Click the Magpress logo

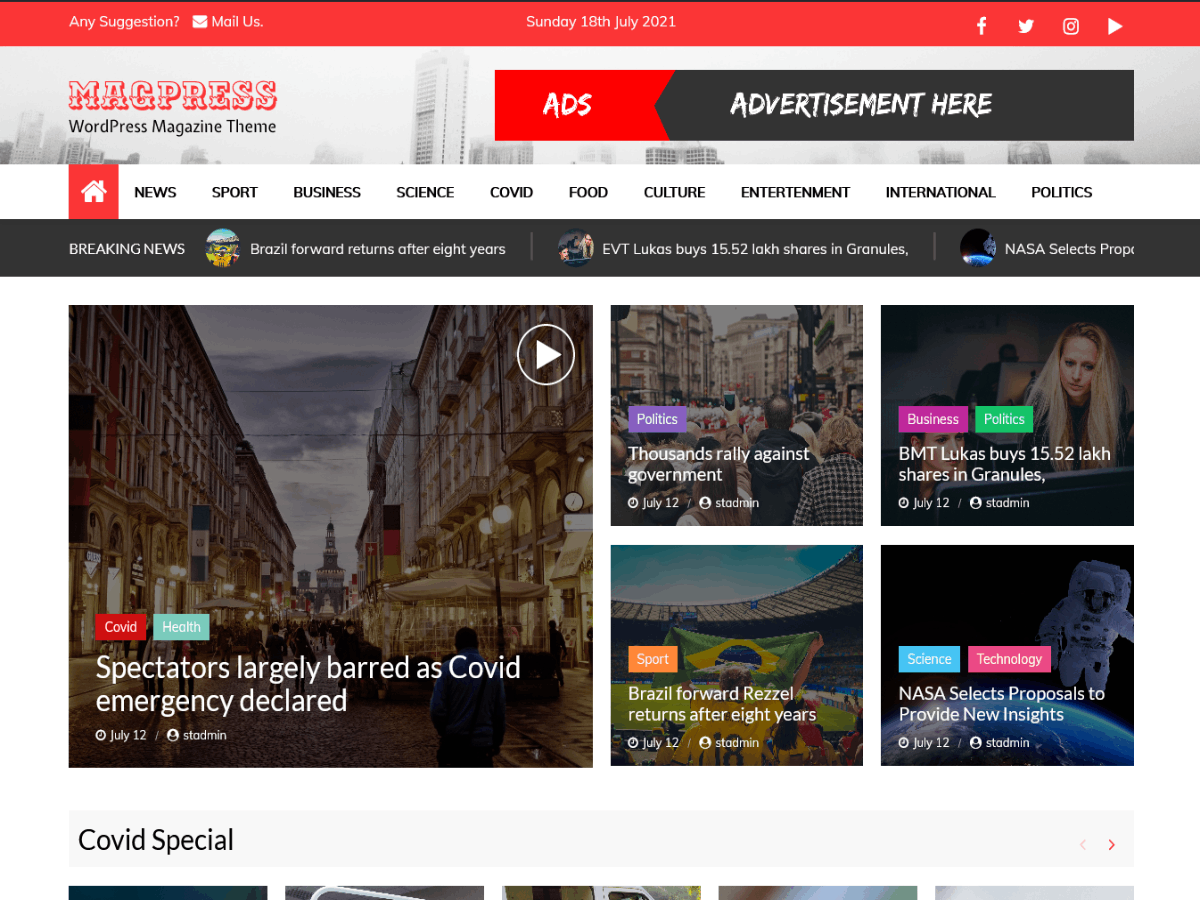coord(172,96)
